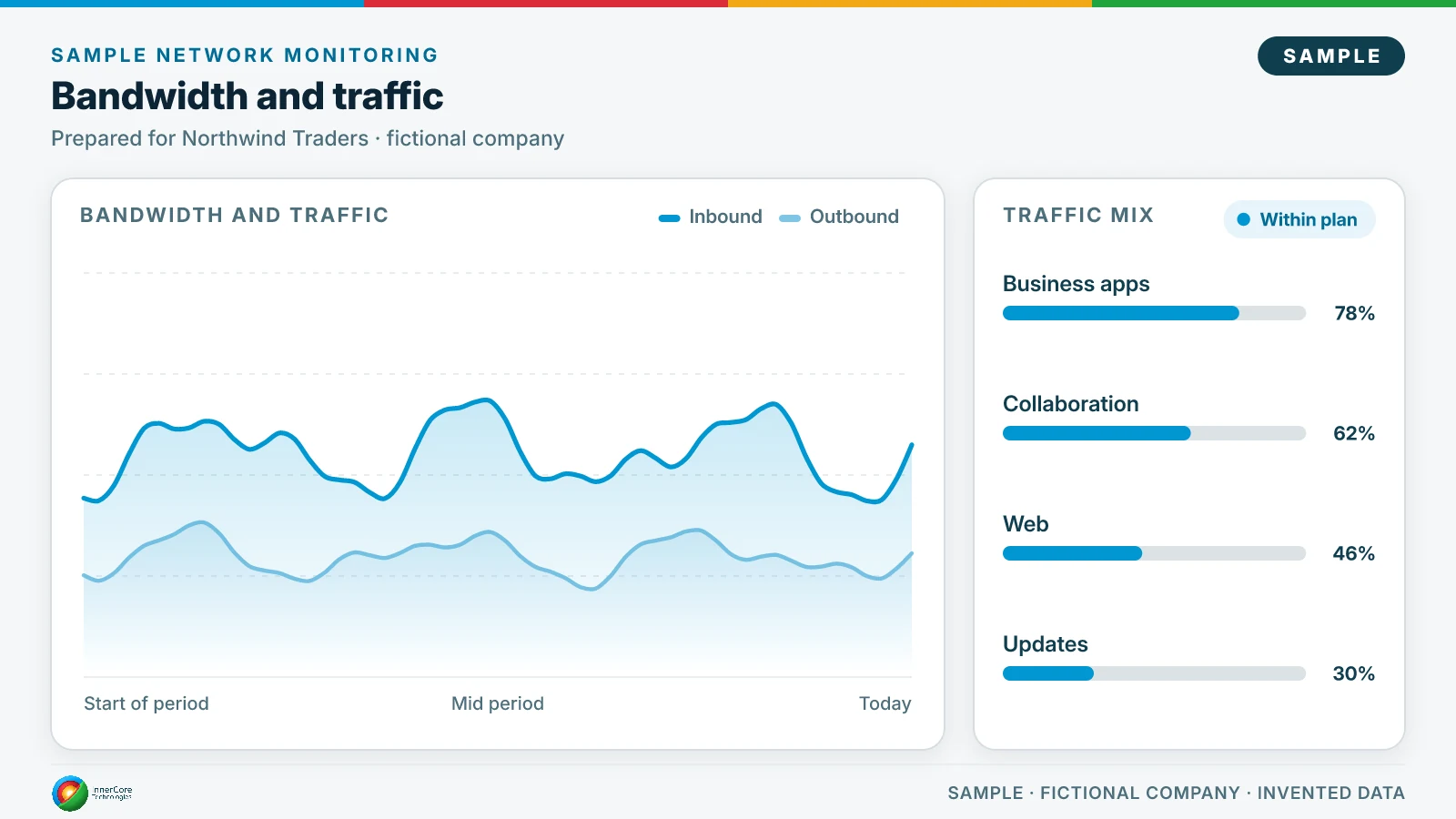
Task: Click the "Web" label in Traffic Mix
Action: pos(1026,524)
